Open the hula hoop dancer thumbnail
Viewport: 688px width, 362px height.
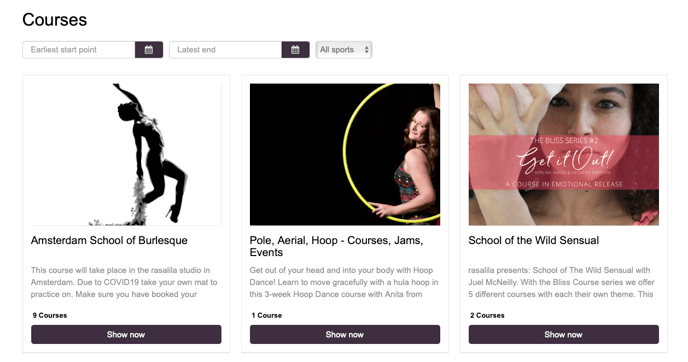pyautogui.click(x=345, y=154)
